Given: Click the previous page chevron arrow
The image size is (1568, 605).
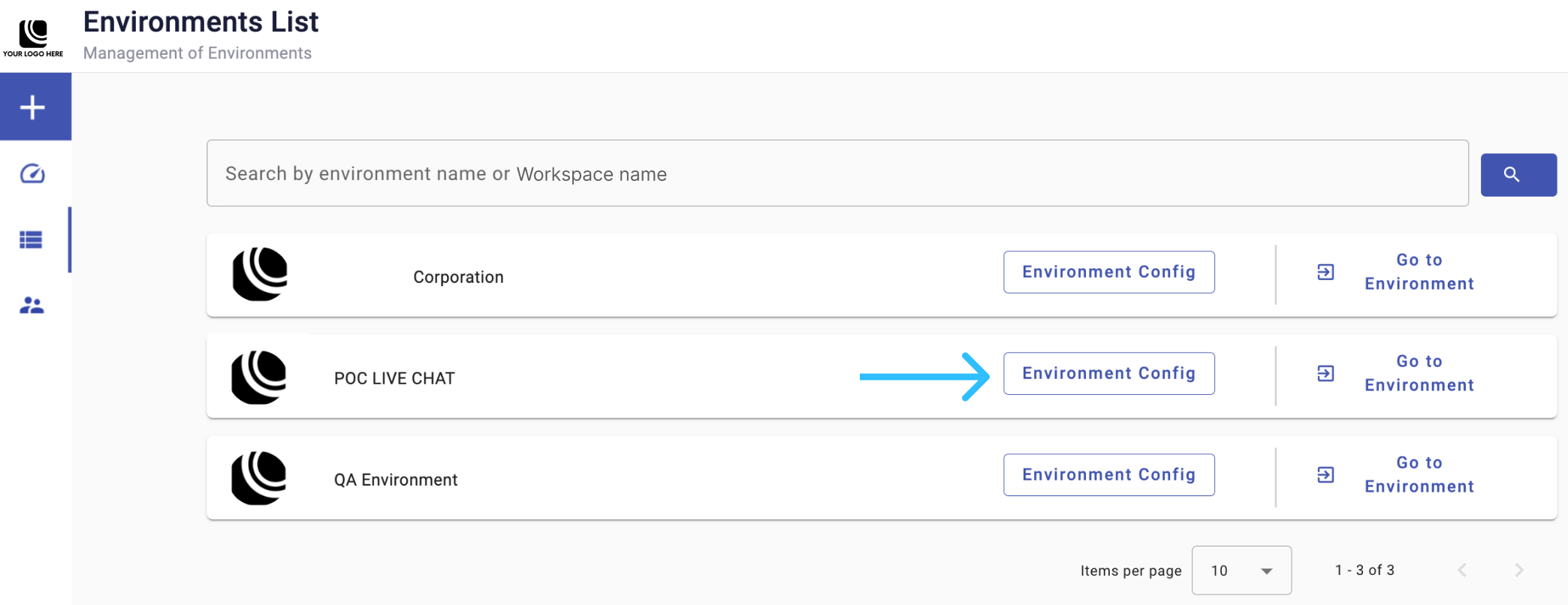Looking at the screenshot, I should (x=1462, y=570).
